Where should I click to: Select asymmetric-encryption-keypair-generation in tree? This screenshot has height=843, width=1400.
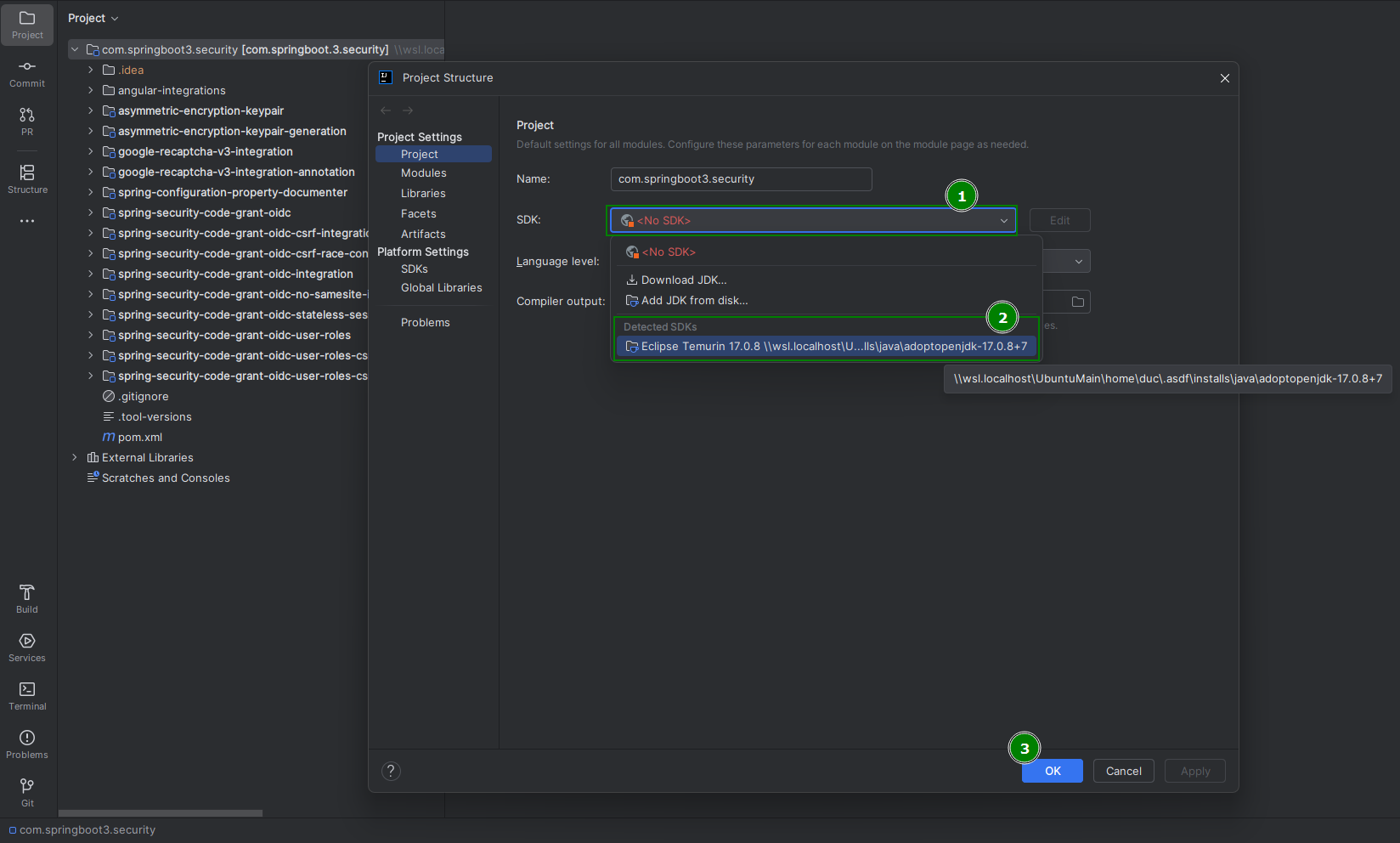232,131
